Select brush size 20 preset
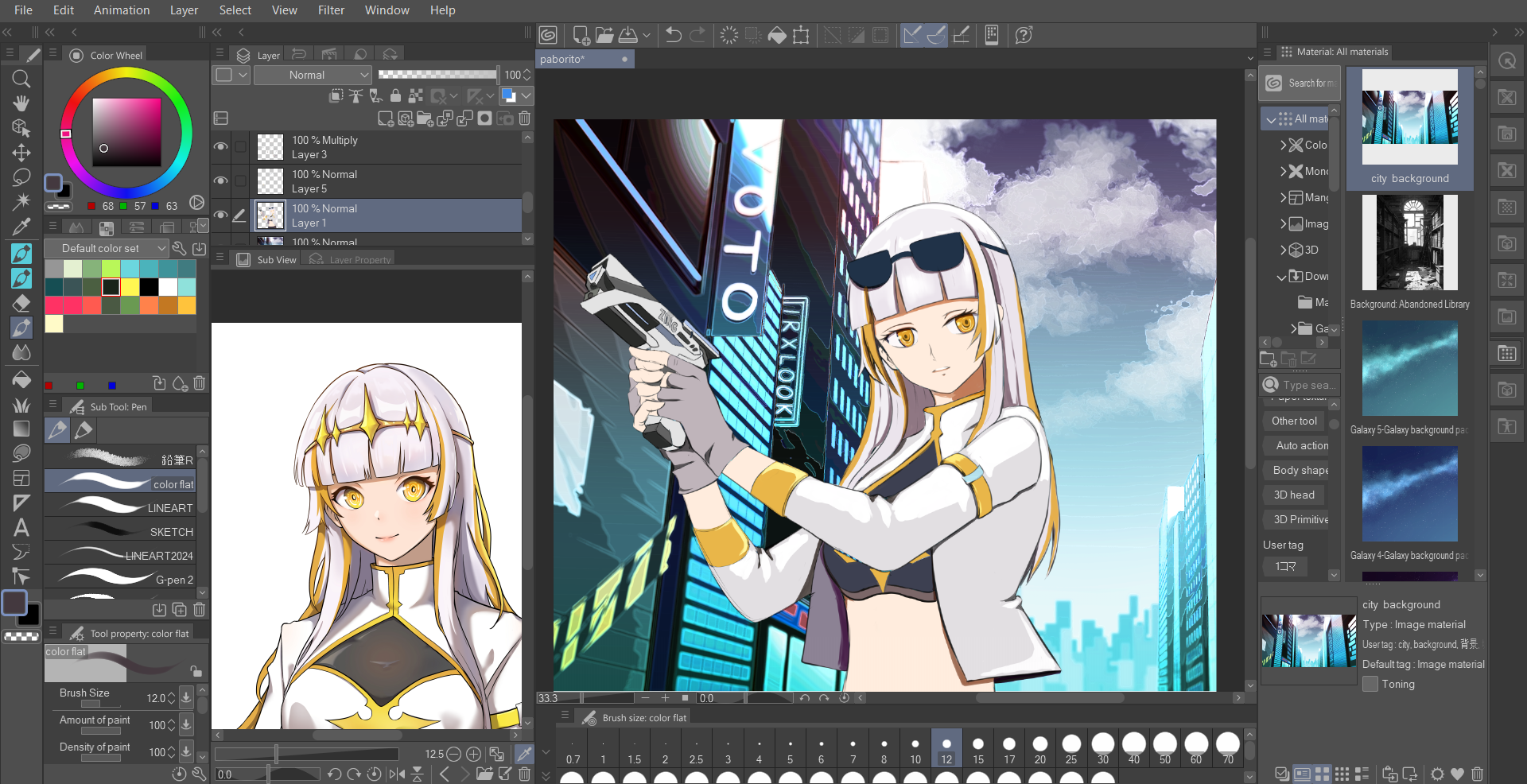This screenshot has width=1527, height=784. point(1040,749)
